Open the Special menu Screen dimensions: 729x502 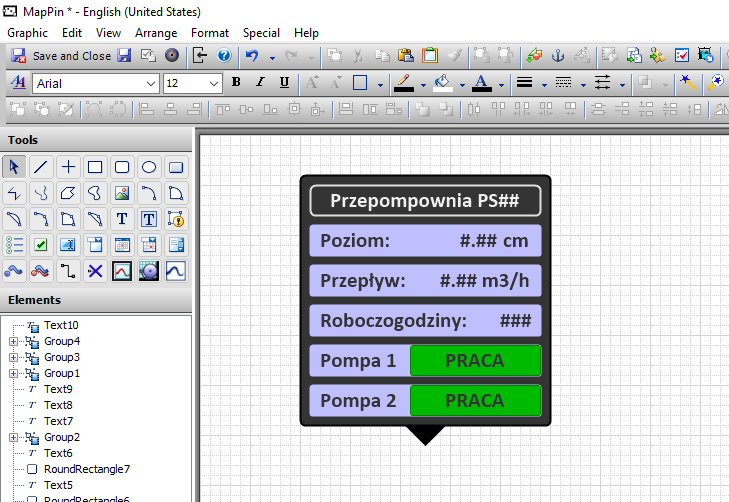261,33
